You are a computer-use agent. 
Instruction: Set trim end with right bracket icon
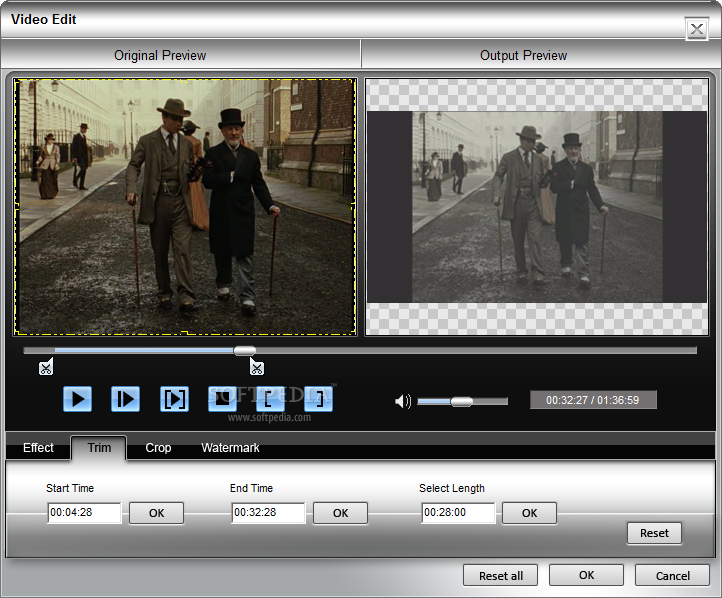tap(318, 399)
